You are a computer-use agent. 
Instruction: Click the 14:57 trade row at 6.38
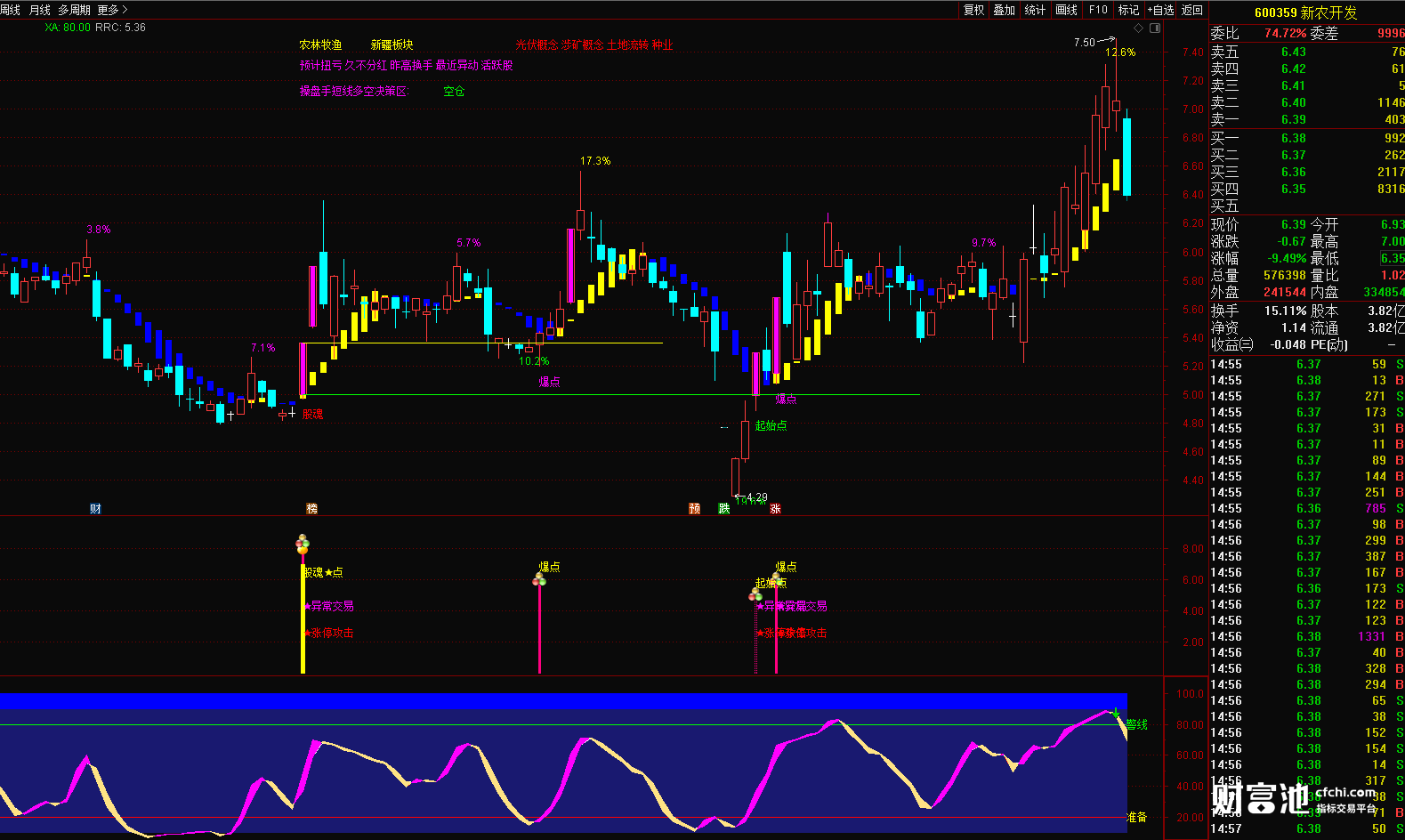click(1306, 828)
